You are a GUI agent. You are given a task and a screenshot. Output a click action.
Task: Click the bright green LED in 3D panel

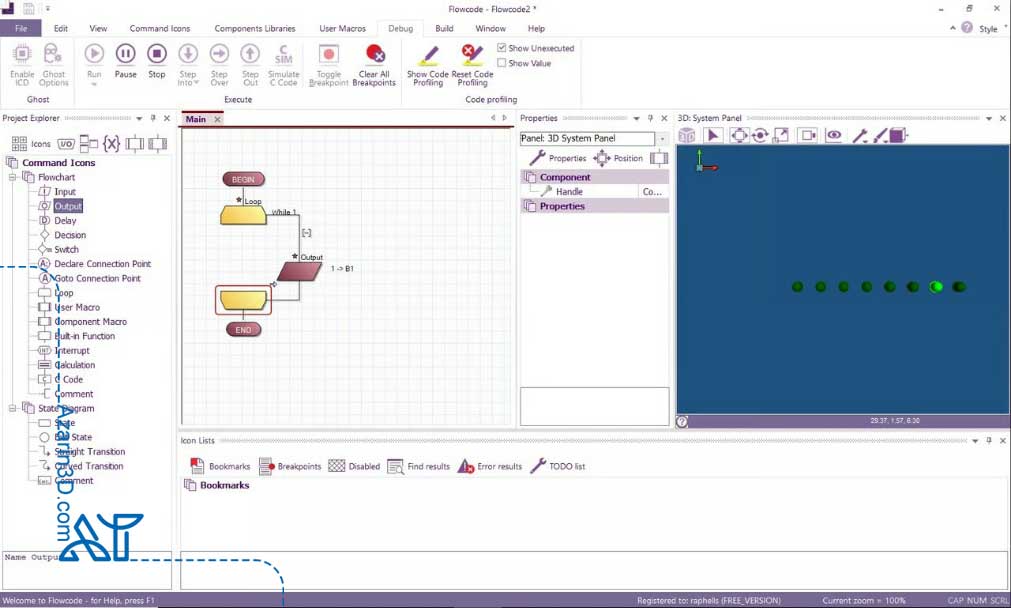click(x=936, y=287)
